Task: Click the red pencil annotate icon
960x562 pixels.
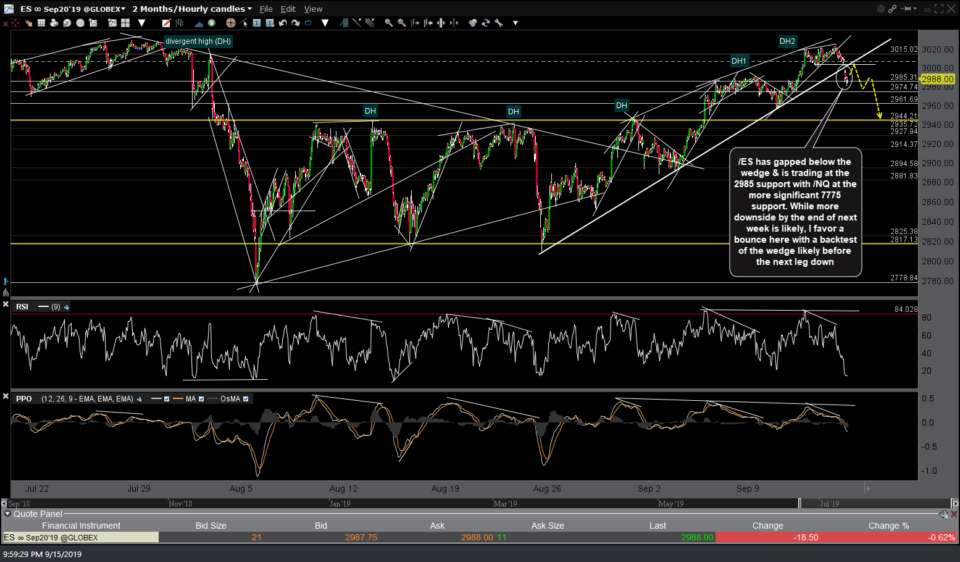Action: coord(166,23)
